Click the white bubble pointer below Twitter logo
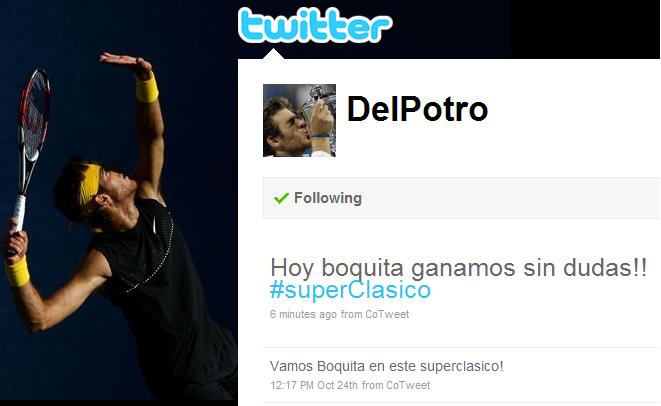 click(x=273, y=54)
